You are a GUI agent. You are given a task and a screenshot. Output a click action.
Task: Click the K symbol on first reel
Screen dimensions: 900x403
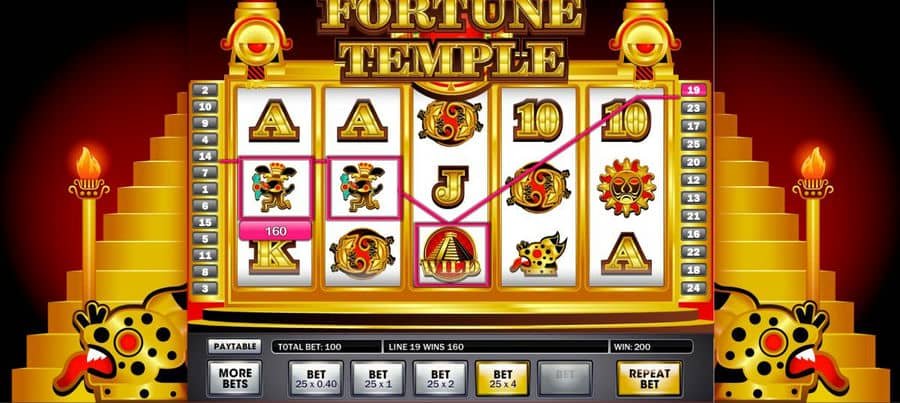[274, 258]
